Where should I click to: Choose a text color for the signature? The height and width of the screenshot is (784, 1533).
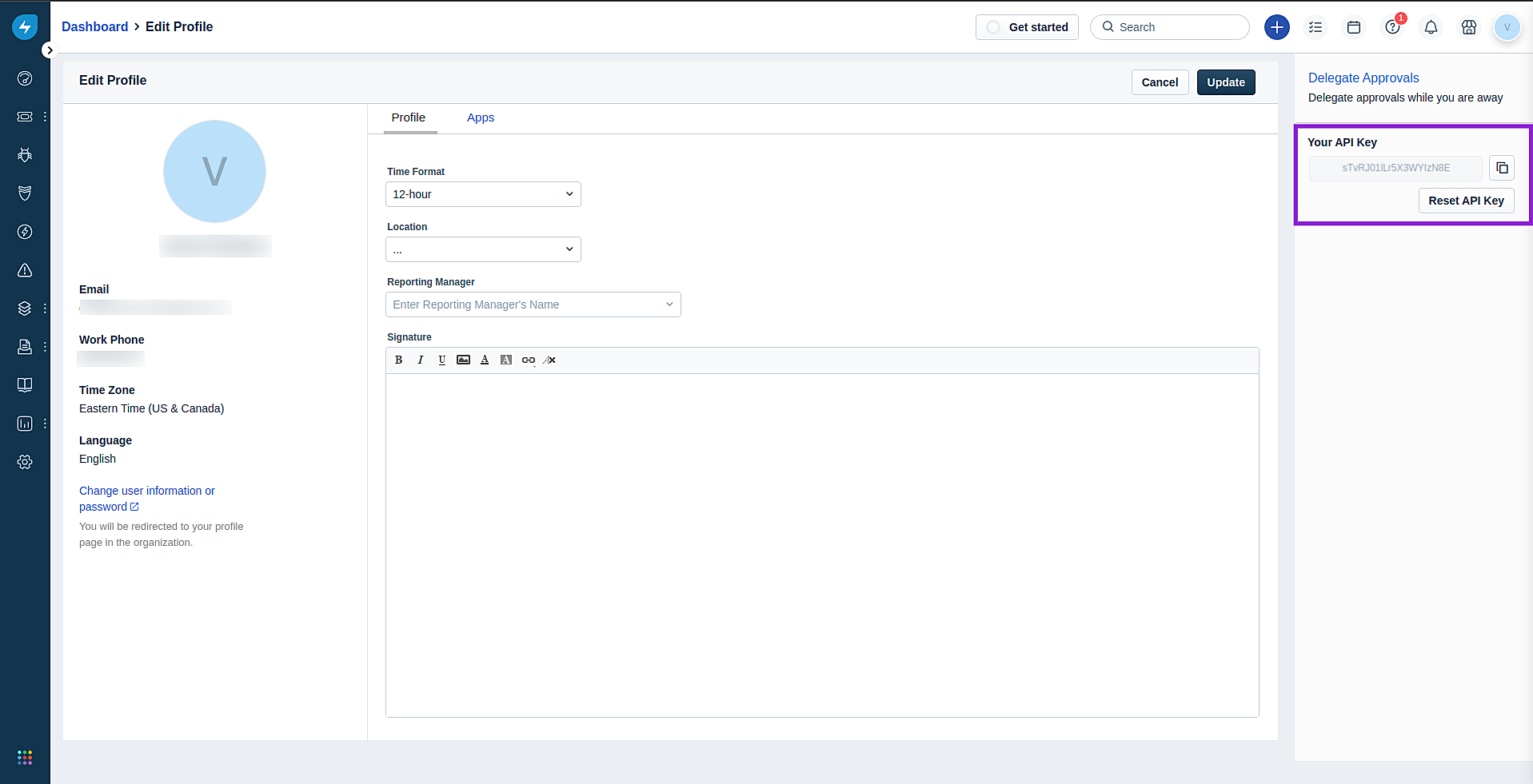(x=485, y=360)
